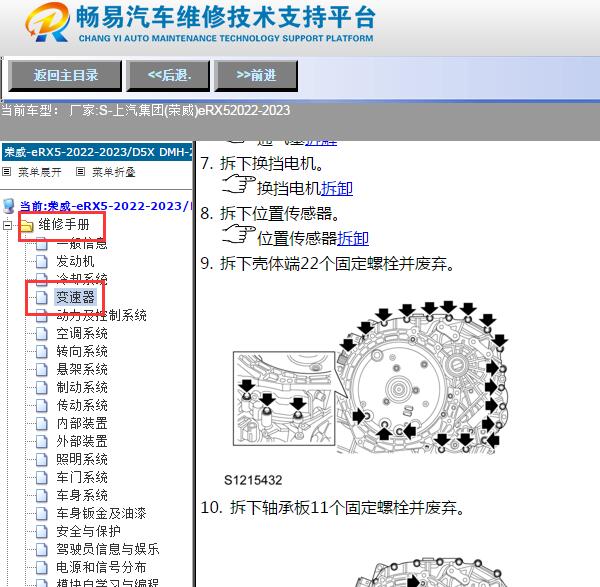Select 悬架系统 in the tree
This screenshot has height=587, width=600.
(82, 369)
